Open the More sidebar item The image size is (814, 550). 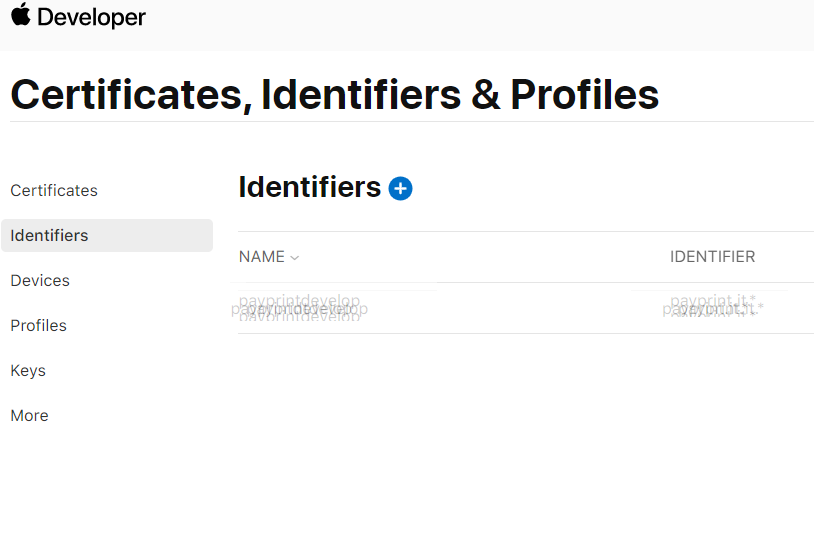(x=29, y=415)
